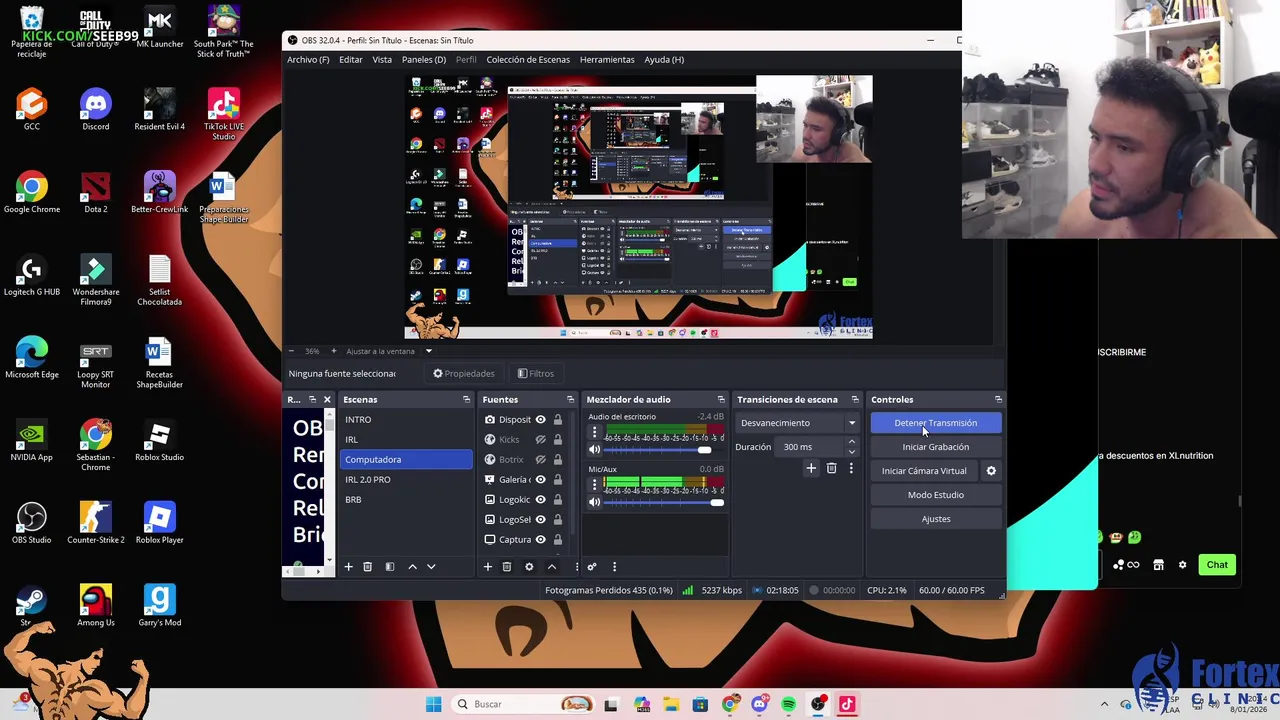Screen dimensions: 1280x720
Task: Open Ajustes in Controles panel
Action: click(x=936, y=519)
